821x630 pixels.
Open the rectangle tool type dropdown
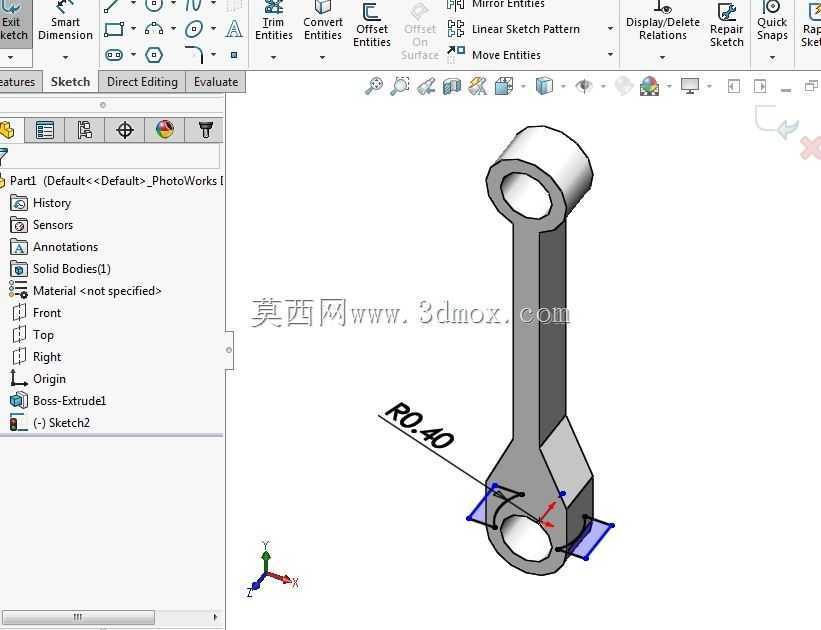tap(133, 29)
